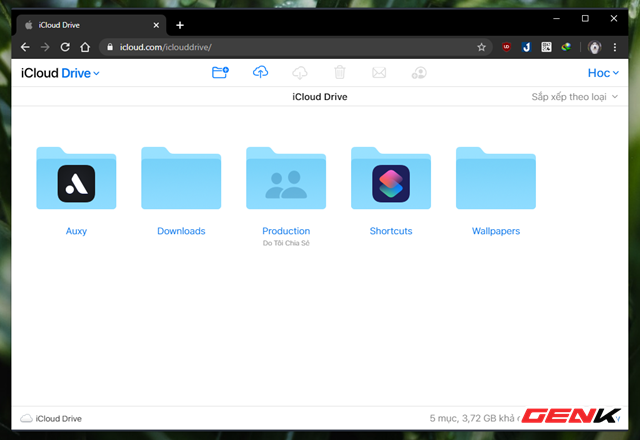This screenshot has width=640, height=440.
Task: Click the iCloud Drive heading title
Action: (x=320, y=97)
